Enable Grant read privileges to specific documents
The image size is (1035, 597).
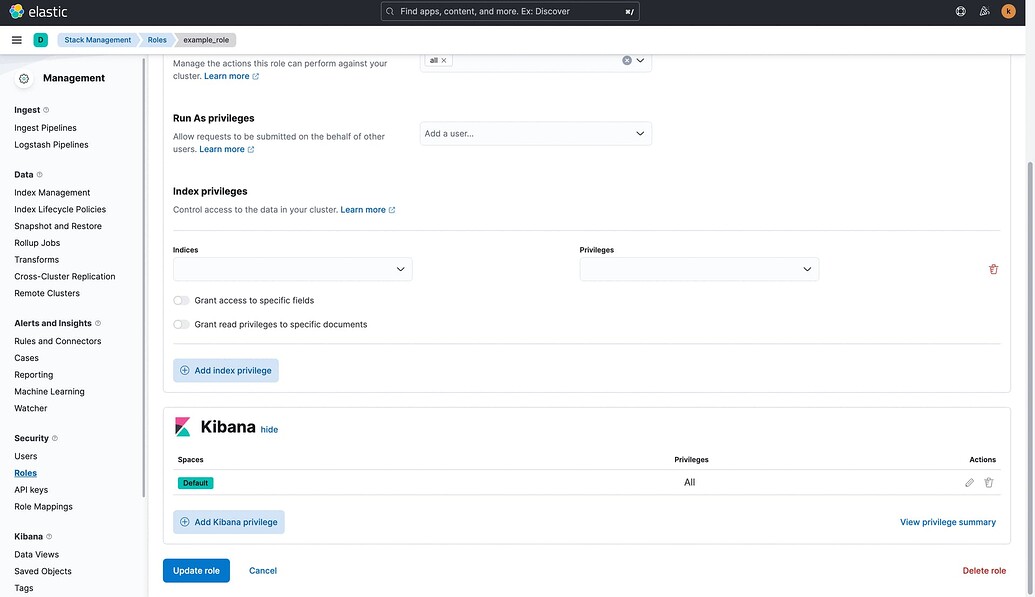click(x=180, y=324)
